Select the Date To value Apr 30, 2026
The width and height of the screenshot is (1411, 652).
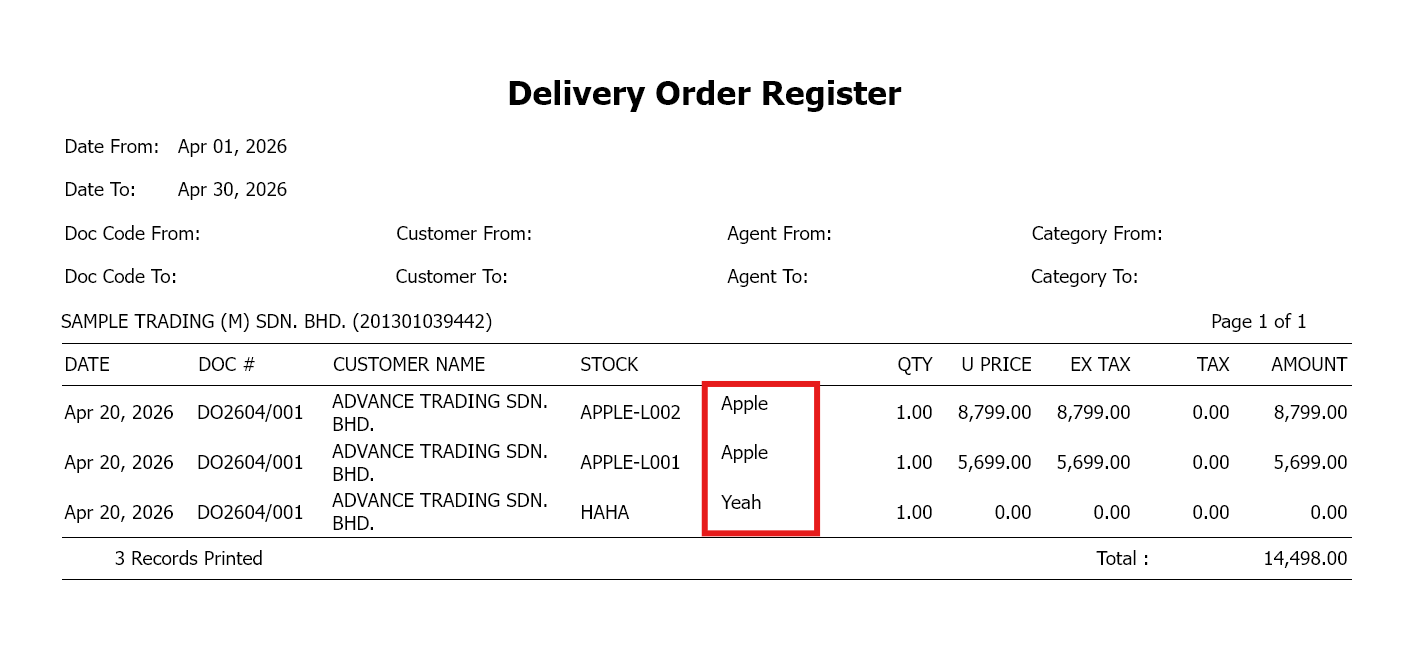[x=232, y=190]
